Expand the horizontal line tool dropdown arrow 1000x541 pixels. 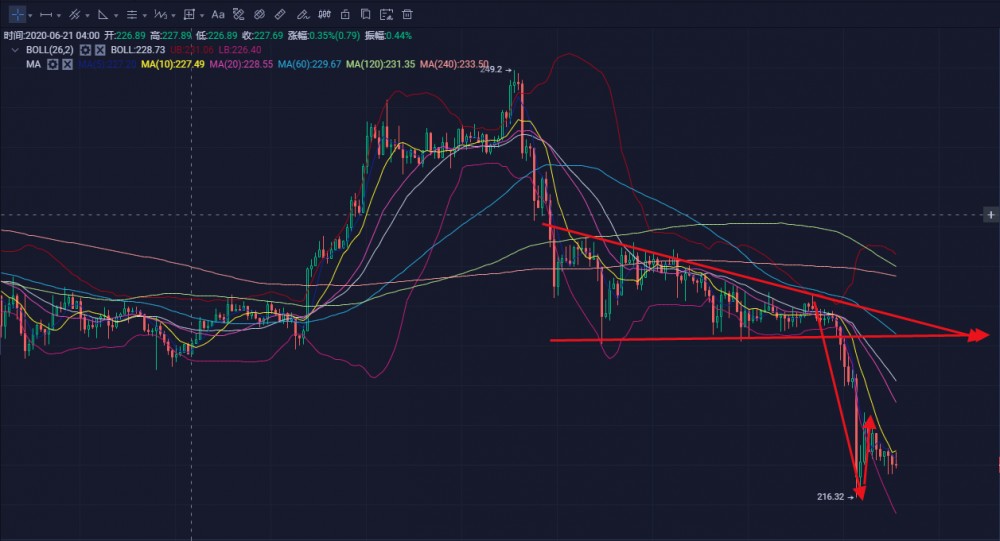59,16
